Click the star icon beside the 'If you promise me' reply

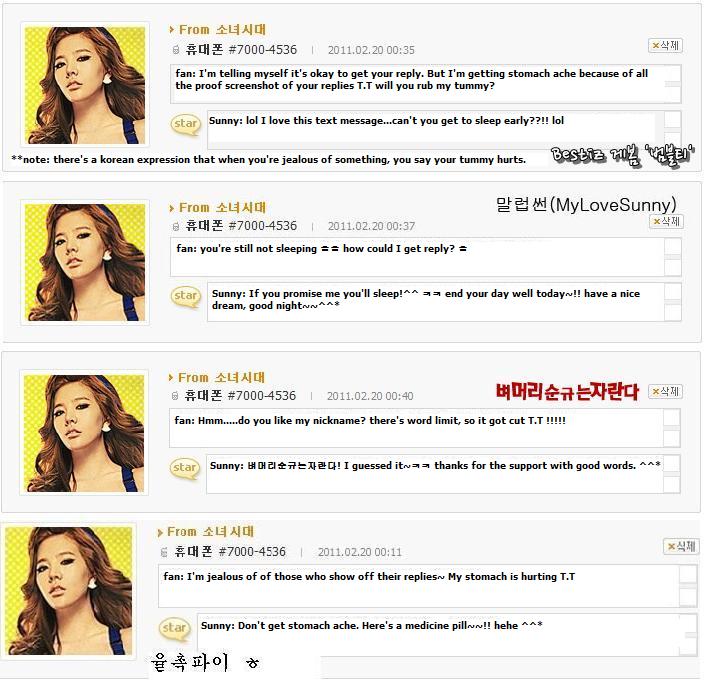tap(185, 297)
